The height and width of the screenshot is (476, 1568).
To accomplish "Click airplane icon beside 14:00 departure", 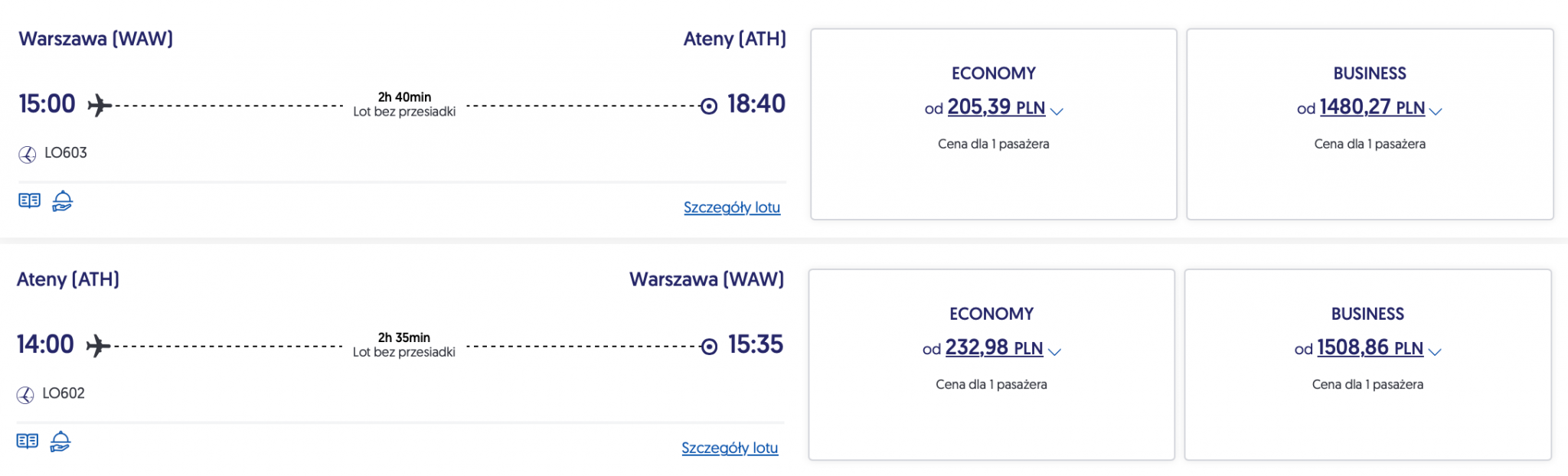I will point(98,345).
